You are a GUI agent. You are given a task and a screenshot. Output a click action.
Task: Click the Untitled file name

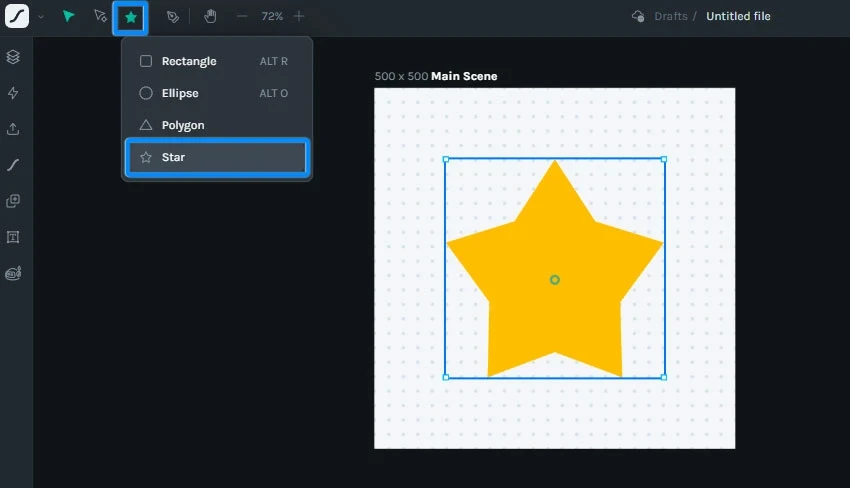pyautogui.click(x=738, y=16)
